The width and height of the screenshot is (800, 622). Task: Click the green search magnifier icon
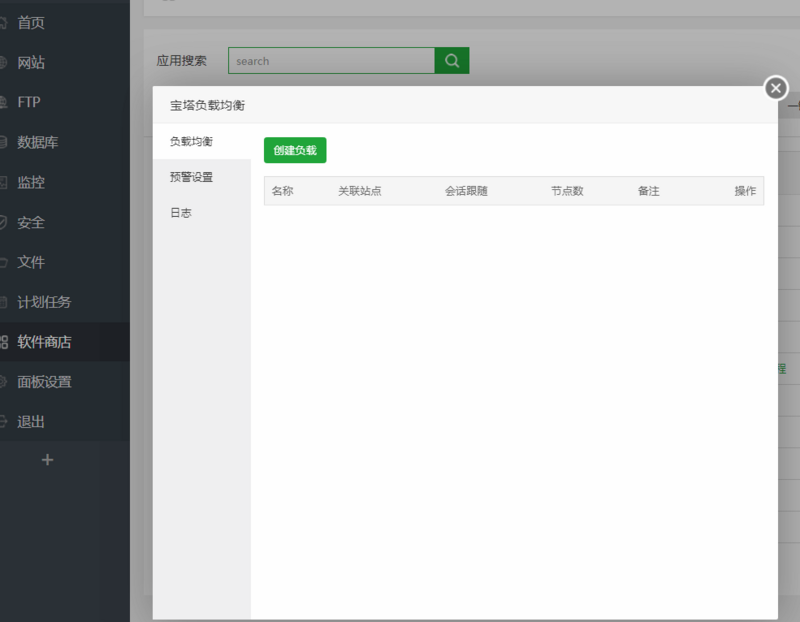[452, 61]
